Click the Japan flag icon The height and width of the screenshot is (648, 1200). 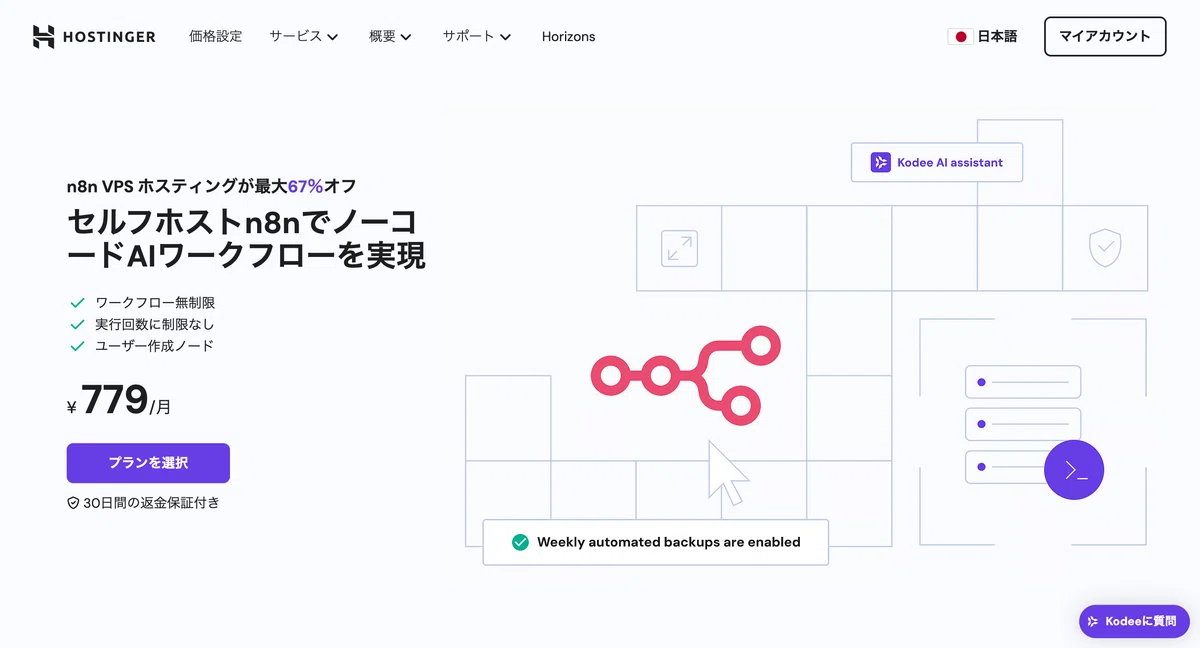(960, 36)
